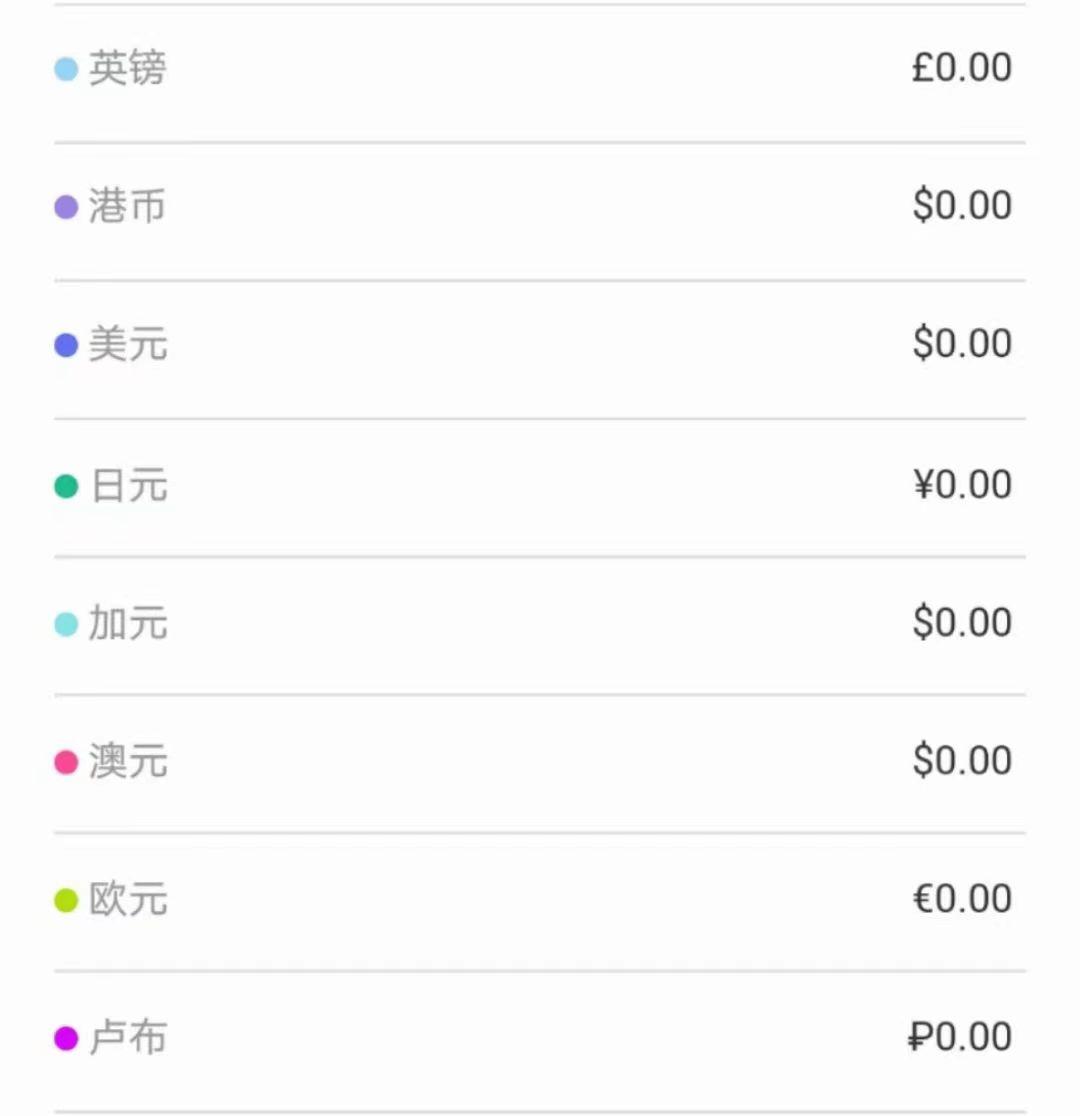Click the light blue dot beside 英镑
The height and width of the screenshot is (1116, 1080).
click(x=66, y=70)
